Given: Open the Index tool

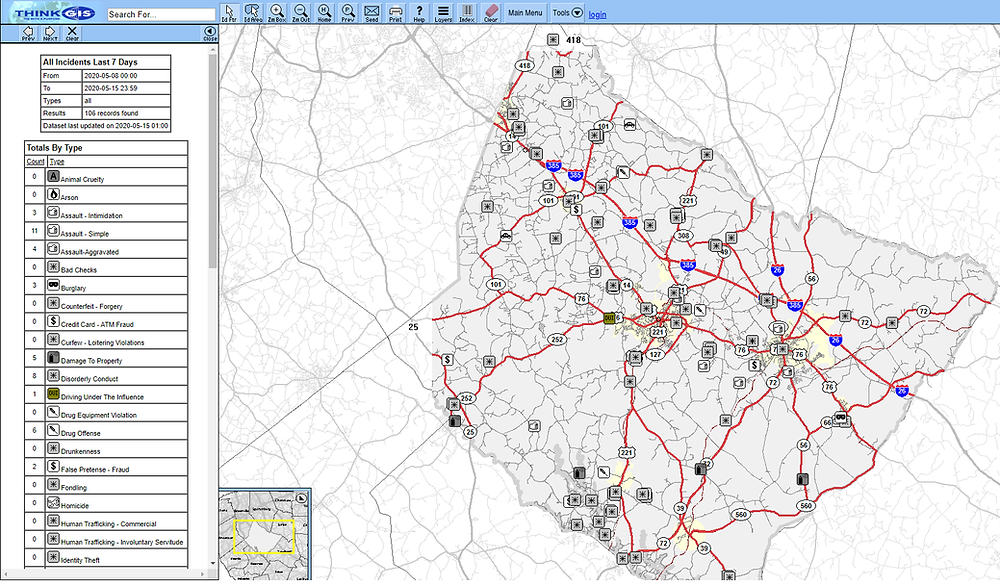Looking at the screenshot, I should [x=467, y=13].
